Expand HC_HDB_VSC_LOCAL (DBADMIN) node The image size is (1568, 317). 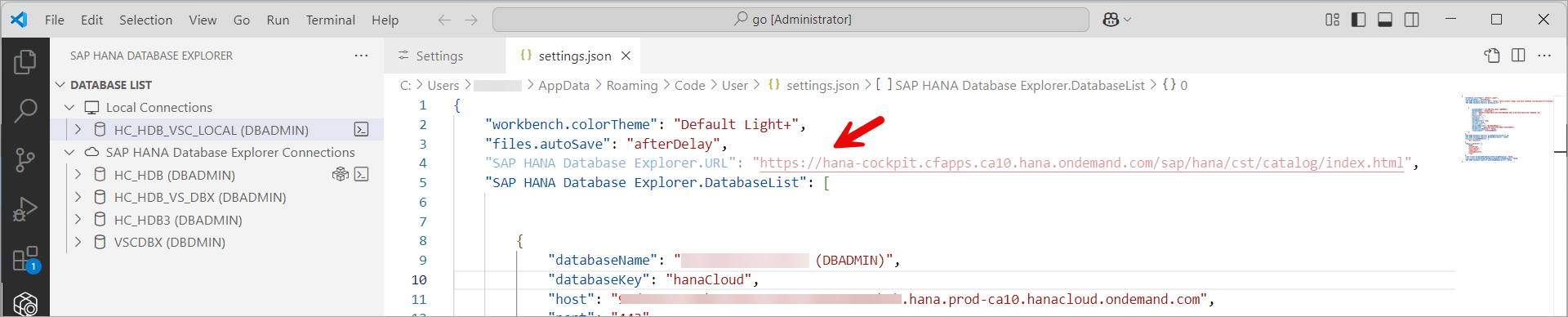[x=78, y=129]
